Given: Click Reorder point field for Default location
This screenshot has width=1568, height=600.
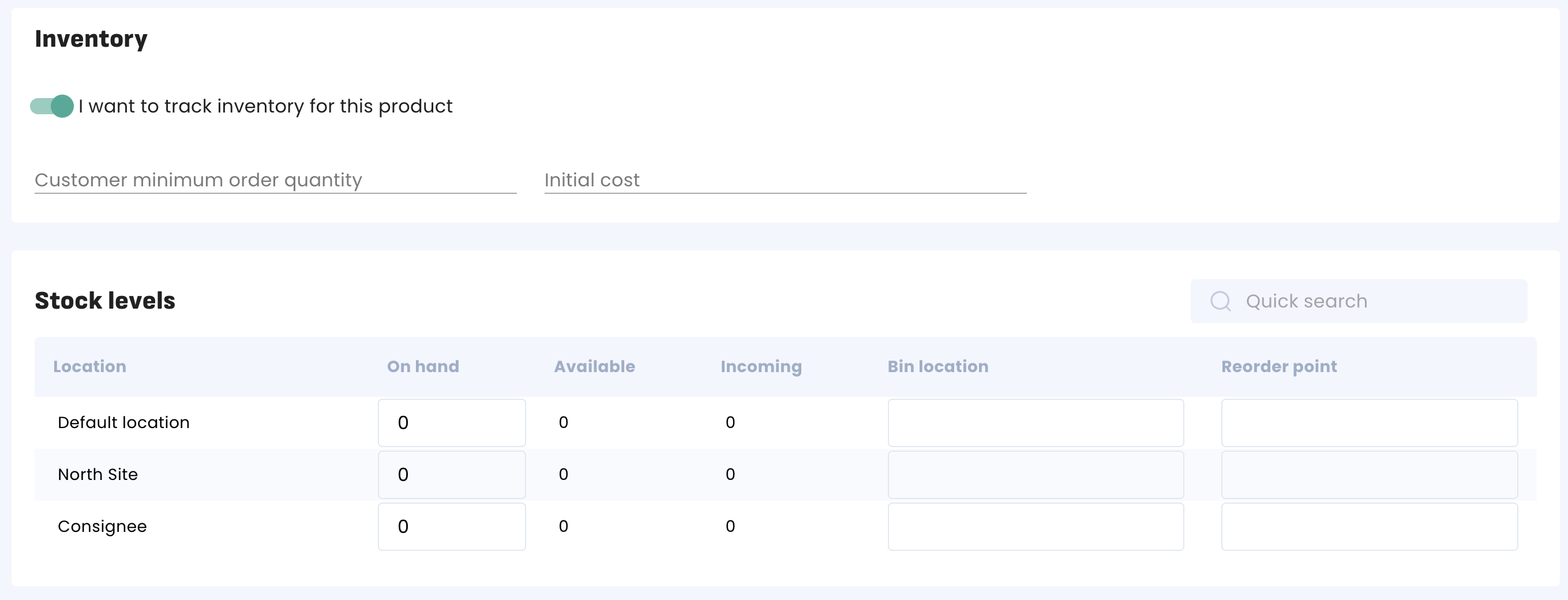Looking at the screenshot, I should [x=1369, y=423].
